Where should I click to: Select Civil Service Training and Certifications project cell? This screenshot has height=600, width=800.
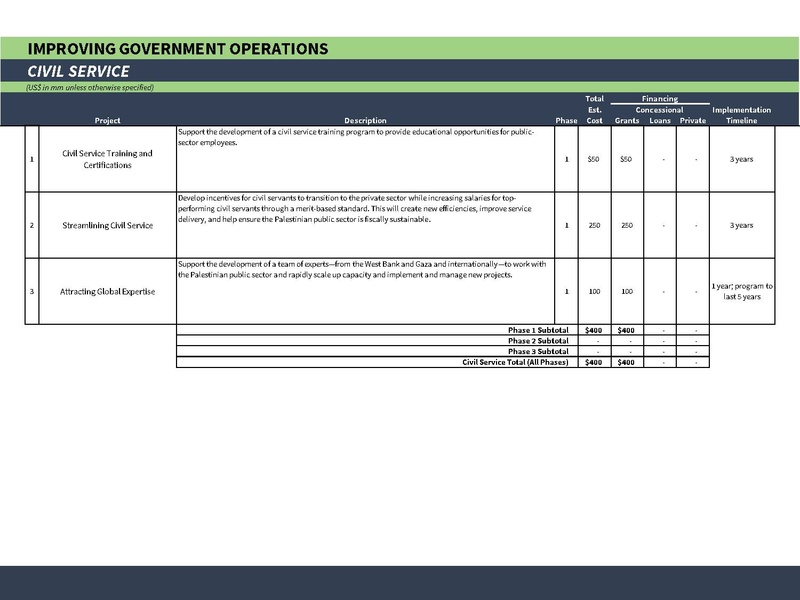click(107, 159)
